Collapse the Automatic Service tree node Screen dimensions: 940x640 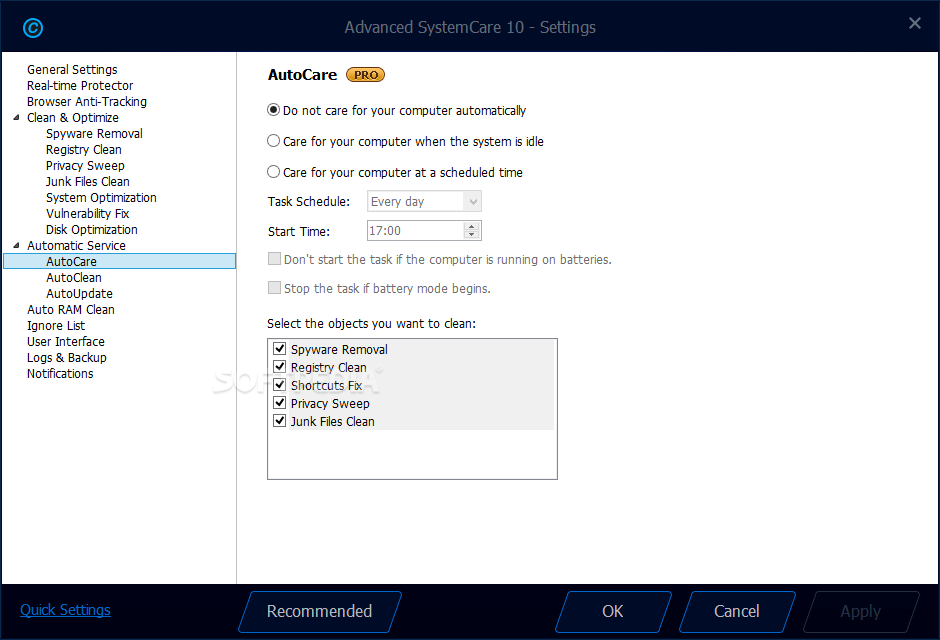click(16, 245)
